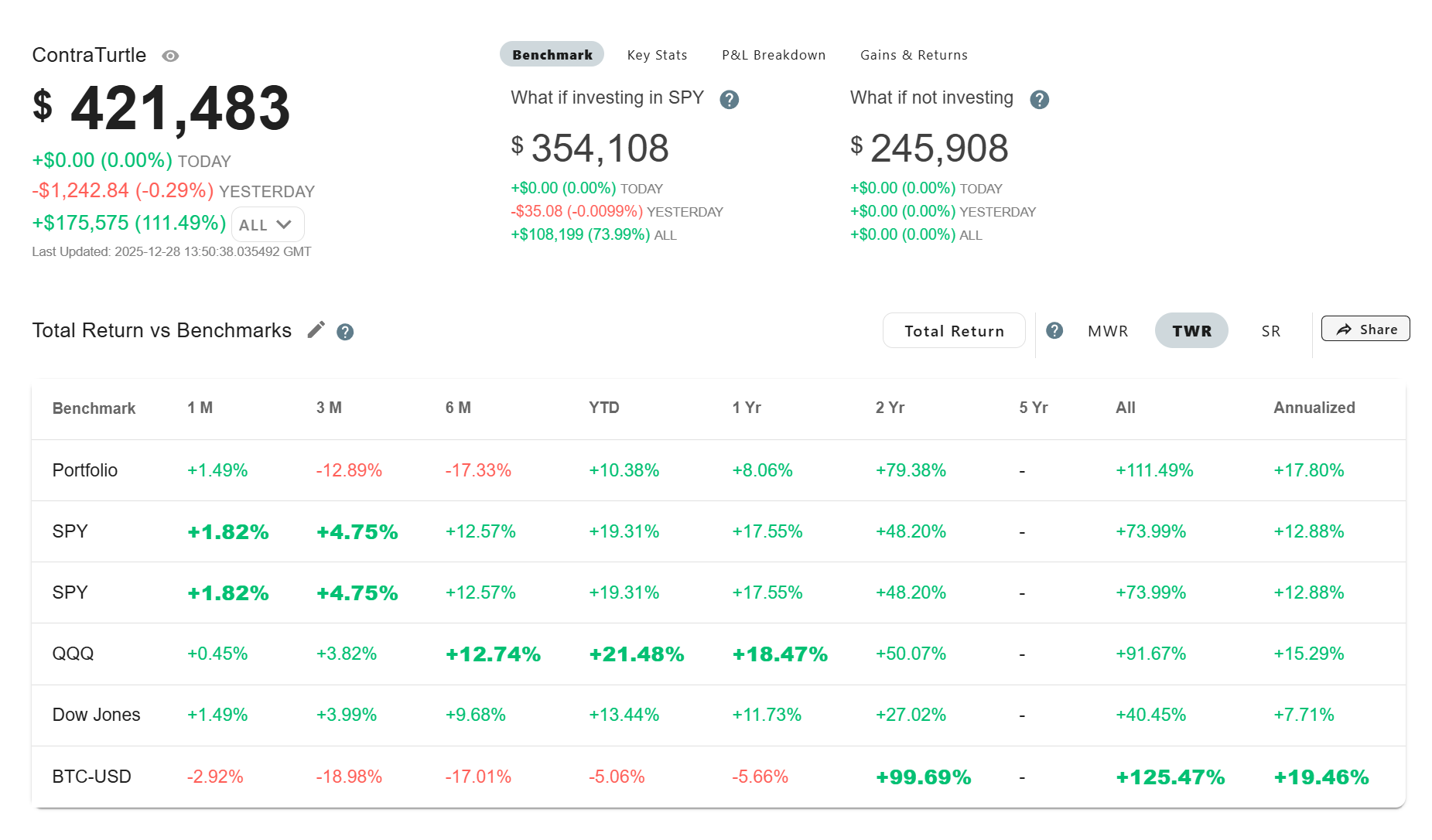Switch to the Key Stats tab
The height and width of the screenshot is (840, 1432).
[657, 55]
